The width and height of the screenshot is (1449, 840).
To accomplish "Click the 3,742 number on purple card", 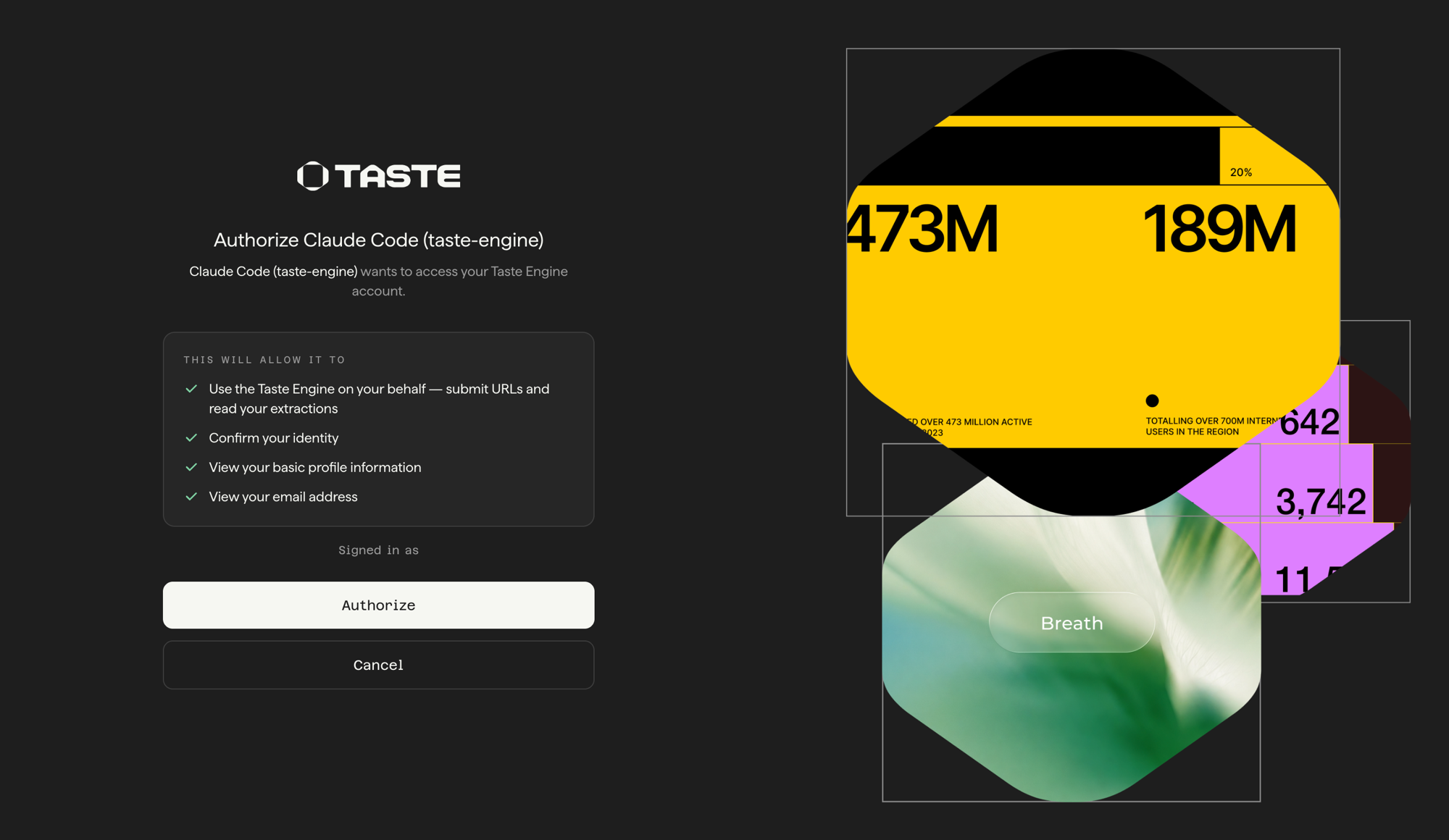I will [x=1321, y=501].
